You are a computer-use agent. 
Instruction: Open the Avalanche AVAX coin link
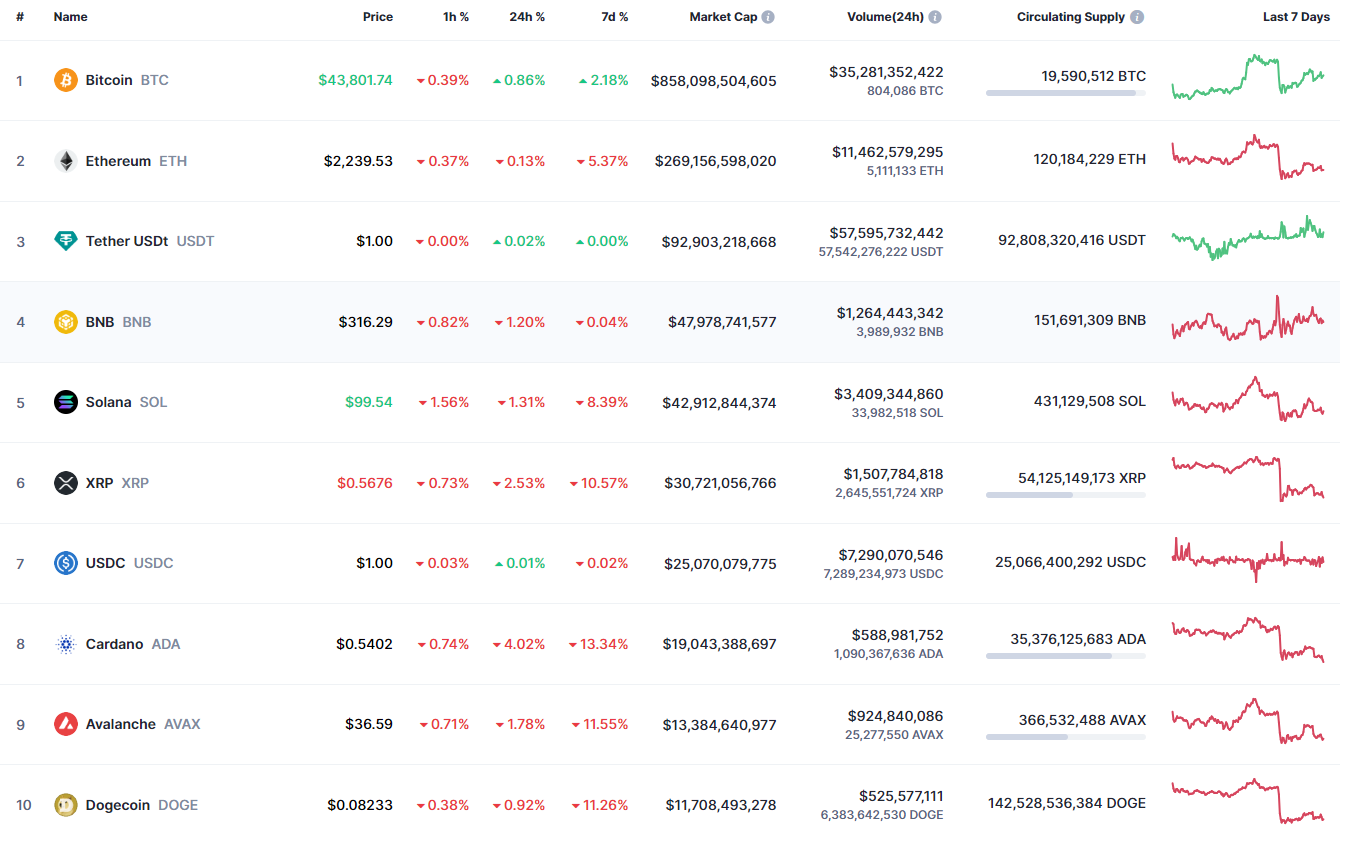(142, 724)
